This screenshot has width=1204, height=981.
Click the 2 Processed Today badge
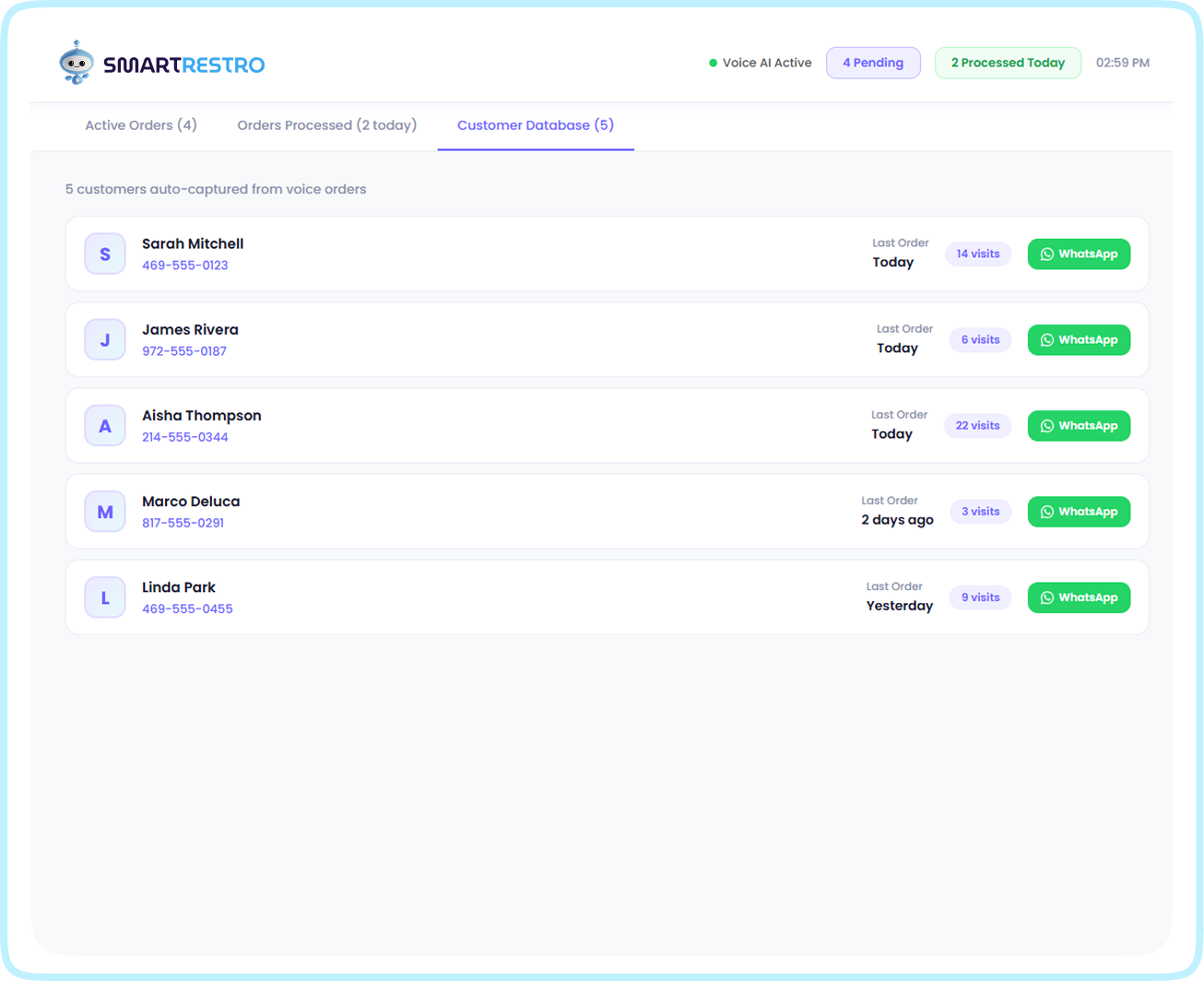point(1008,63)
